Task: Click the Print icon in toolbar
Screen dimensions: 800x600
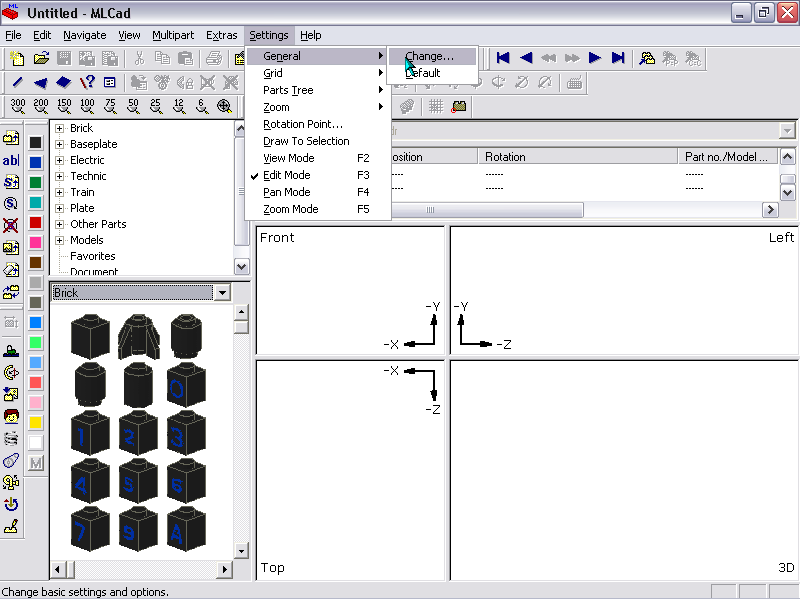Action: 214,58
